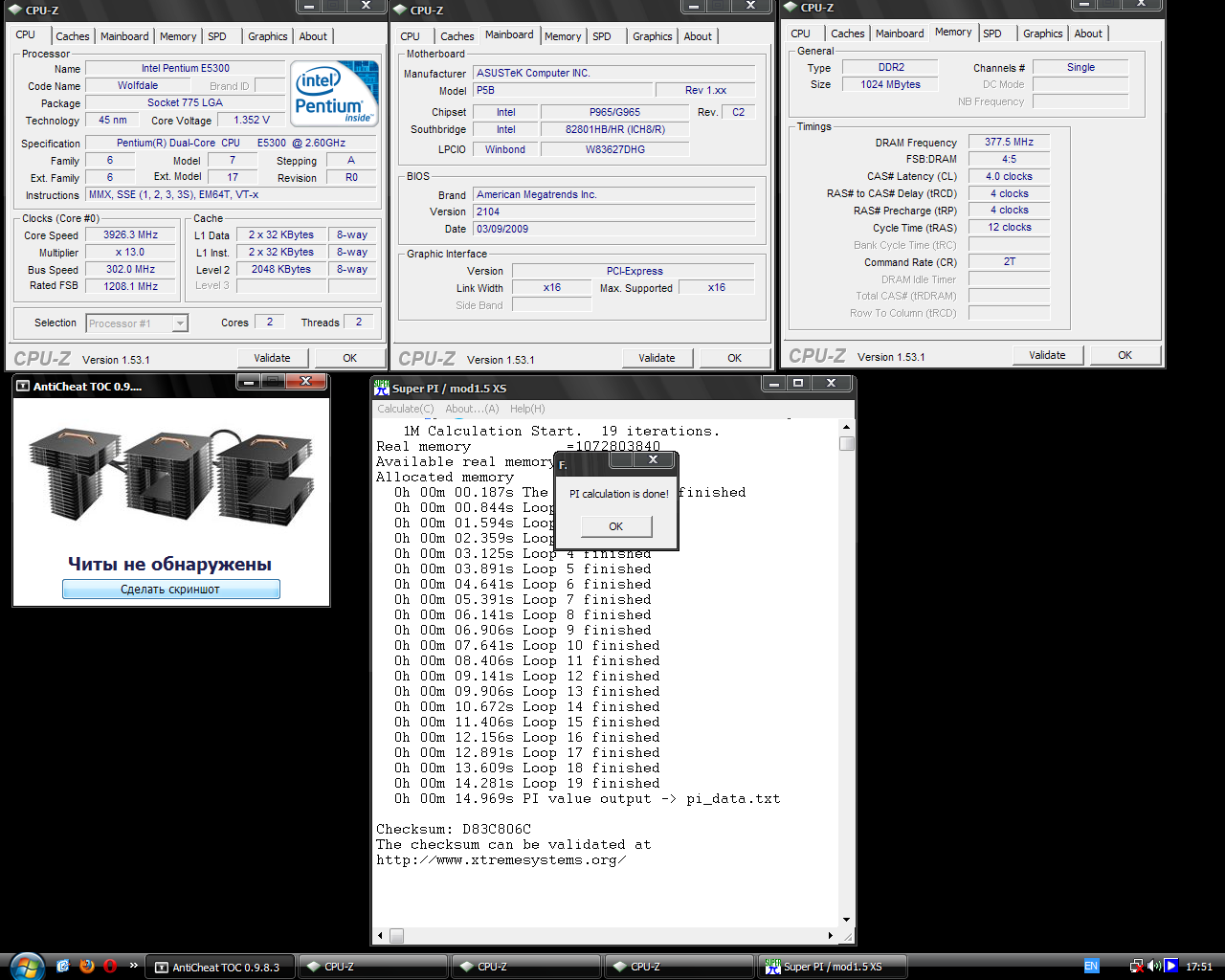Click the xtremesystems.org URL text
Image resolution: width=1225 pixels, height=980 pixels.
point(501,860)
